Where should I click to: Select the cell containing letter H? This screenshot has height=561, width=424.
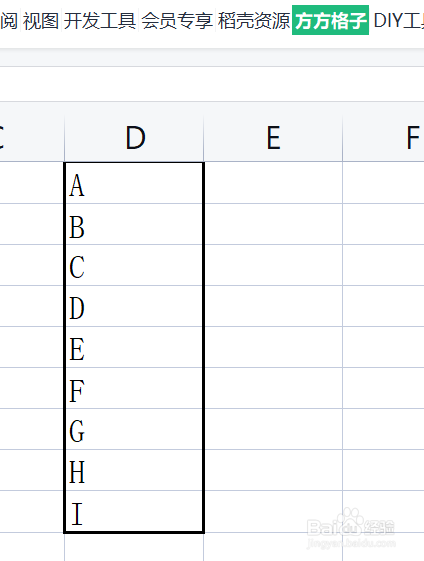click(x=134, y=470)
